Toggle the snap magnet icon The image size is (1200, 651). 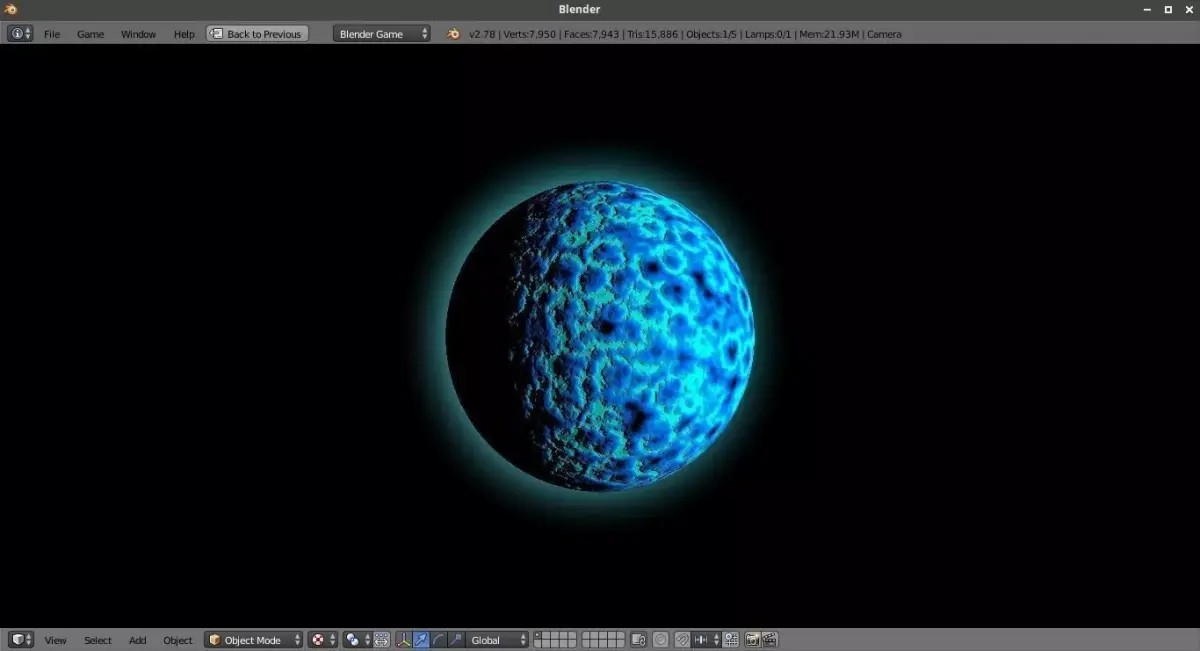(x=682, y=640)
